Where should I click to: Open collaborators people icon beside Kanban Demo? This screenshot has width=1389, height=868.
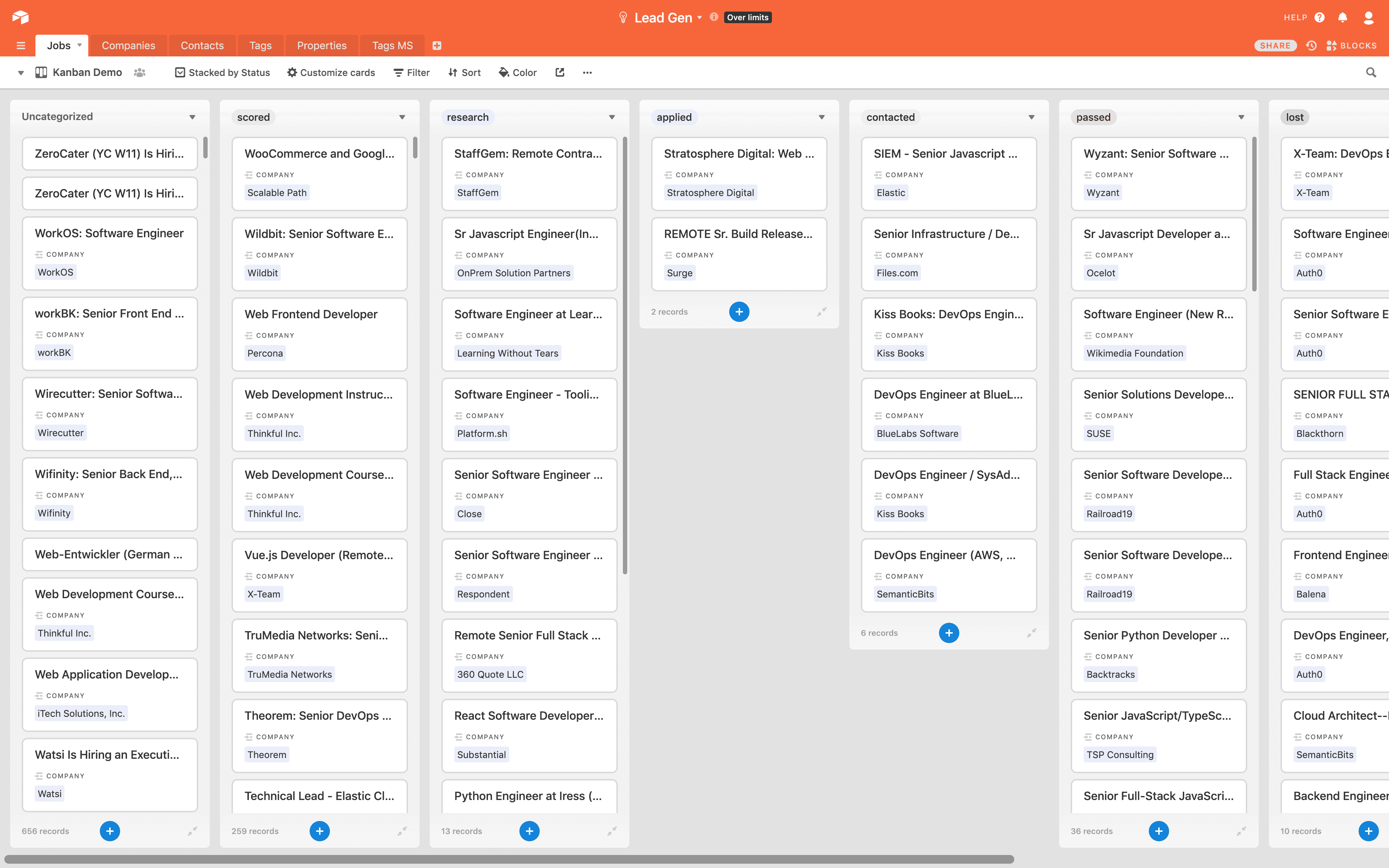[140, 72]
